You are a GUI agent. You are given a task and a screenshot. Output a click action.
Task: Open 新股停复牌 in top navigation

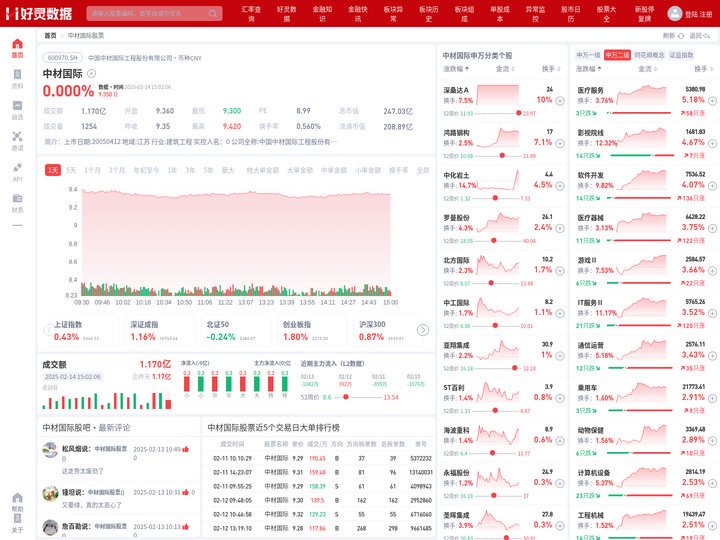[644, 14]
